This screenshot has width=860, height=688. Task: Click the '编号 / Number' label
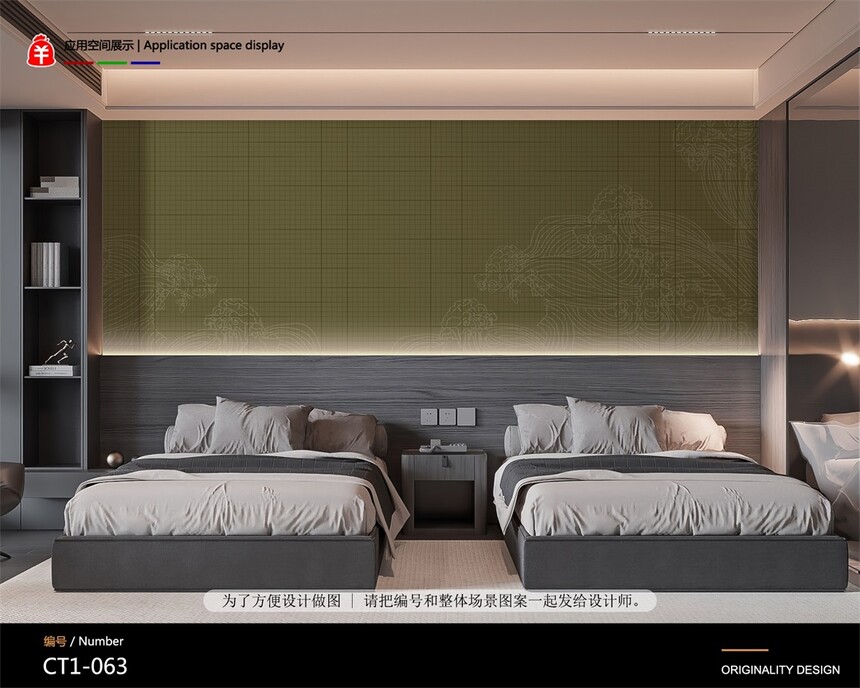(83, 641)
